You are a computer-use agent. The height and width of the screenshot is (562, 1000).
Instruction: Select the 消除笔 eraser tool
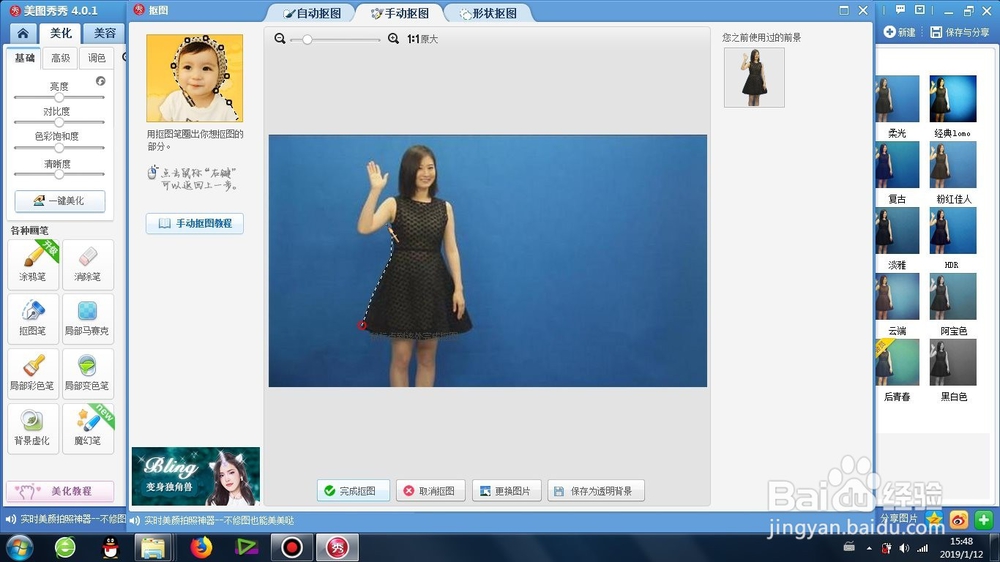pos(88,264)
